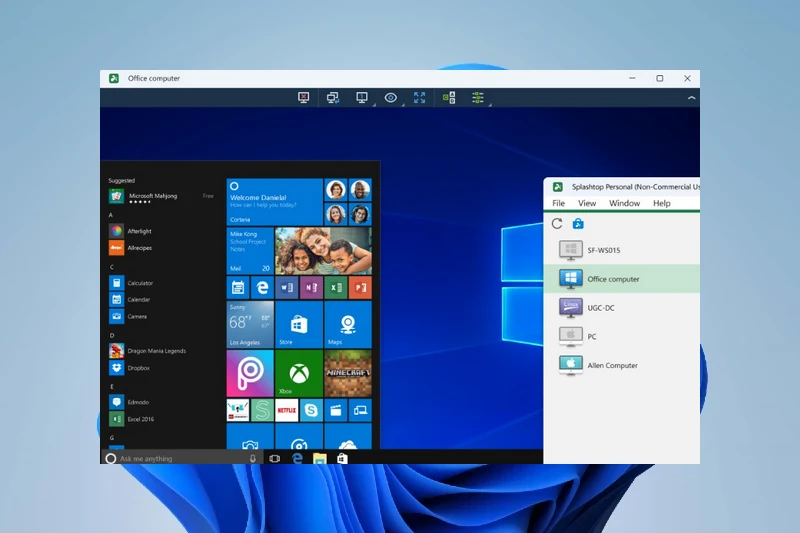Open the Minecraft tile
800x533 pixels.
(x=348, y=373)
